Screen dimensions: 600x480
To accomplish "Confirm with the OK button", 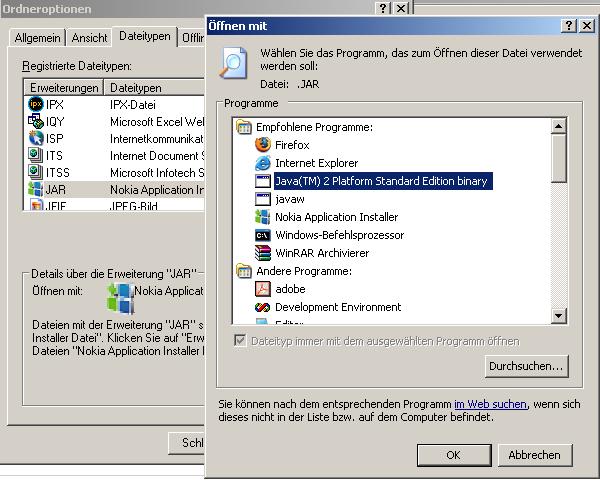I will pos(454,455).
